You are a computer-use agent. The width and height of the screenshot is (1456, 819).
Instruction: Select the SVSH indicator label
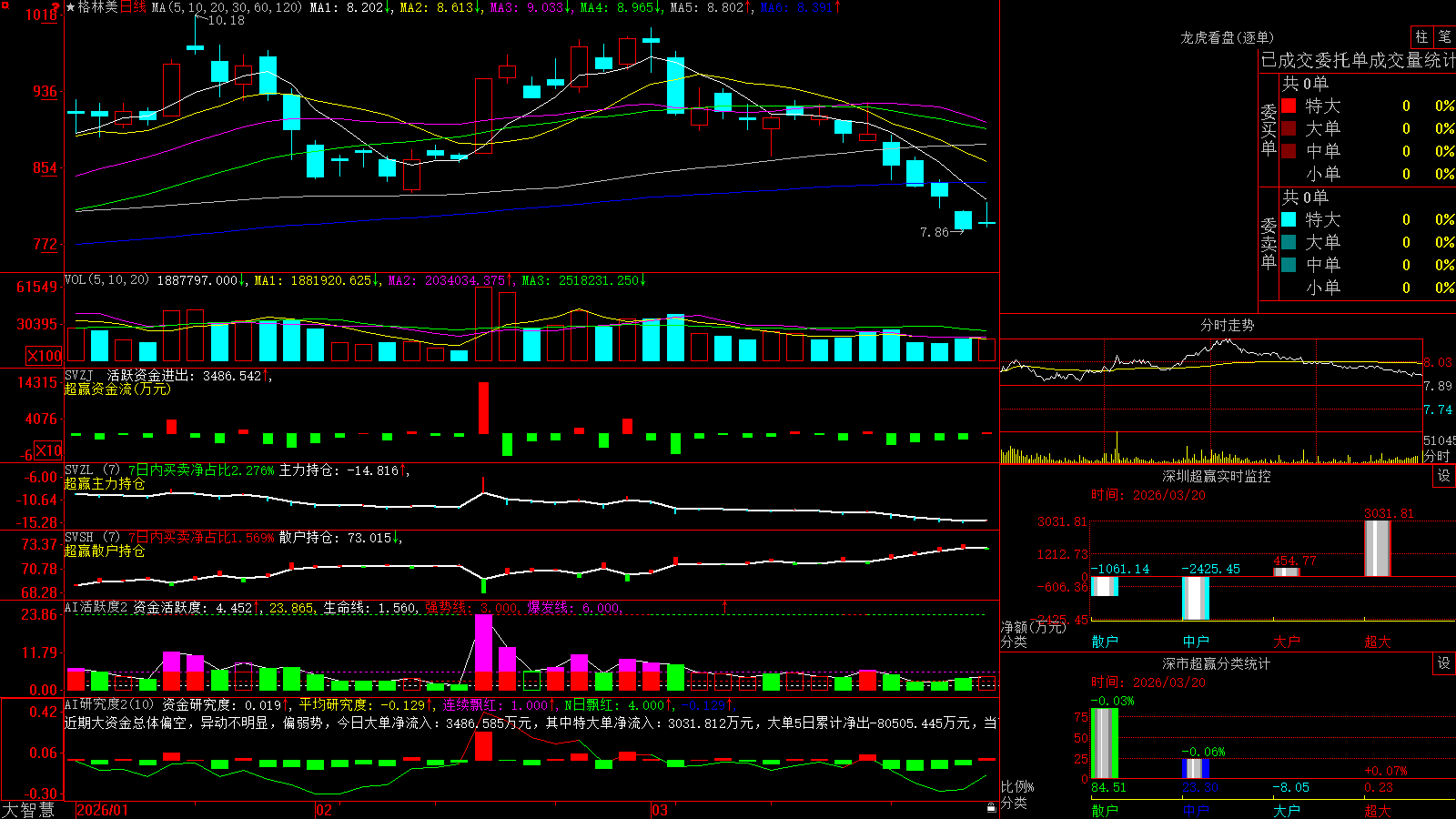[79, 538]
